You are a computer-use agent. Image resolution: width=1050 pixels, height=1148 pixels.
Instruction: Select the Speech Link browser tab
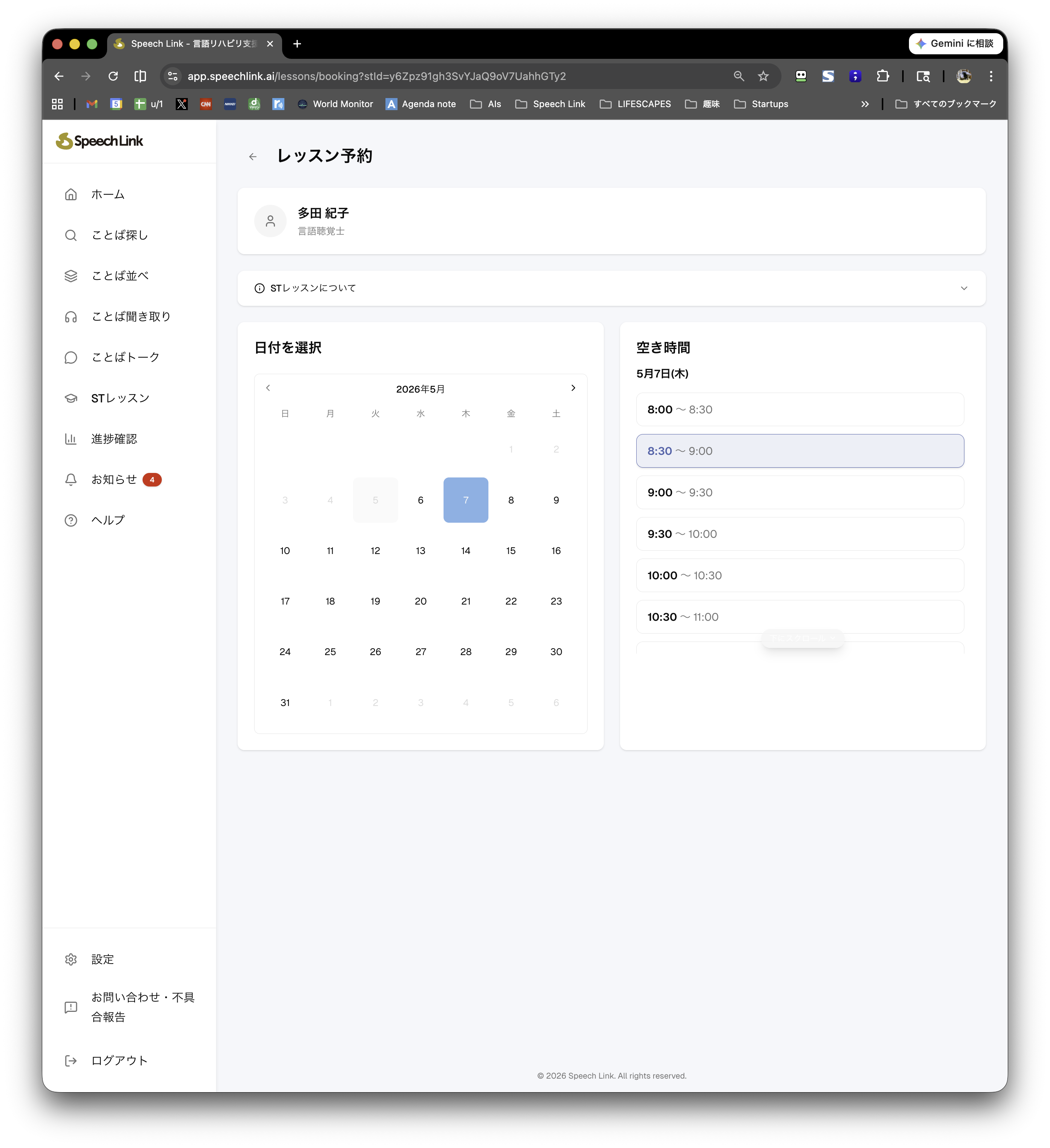click(193, 44)
